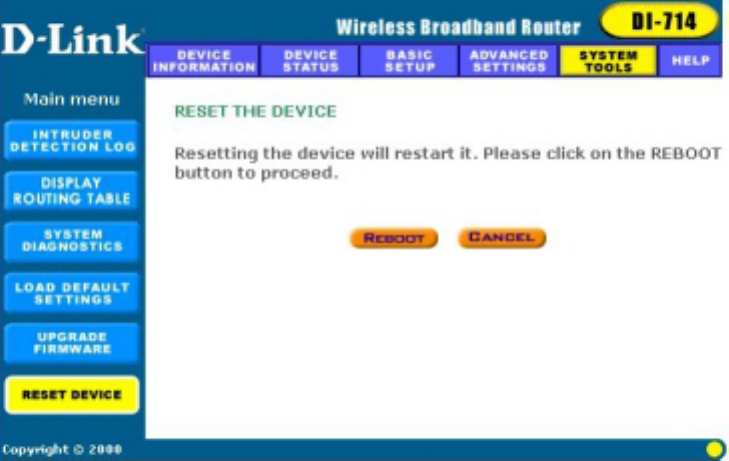729x461 pixels.
Task: Click the Main menu sidebar heading
Action: 72,99
